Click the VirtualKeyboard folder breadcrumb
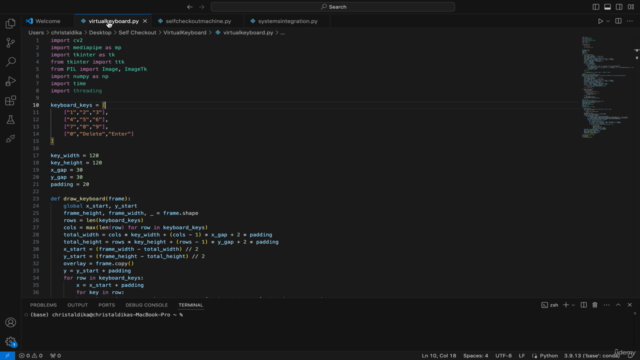The image size is (640, 360). 184,33
